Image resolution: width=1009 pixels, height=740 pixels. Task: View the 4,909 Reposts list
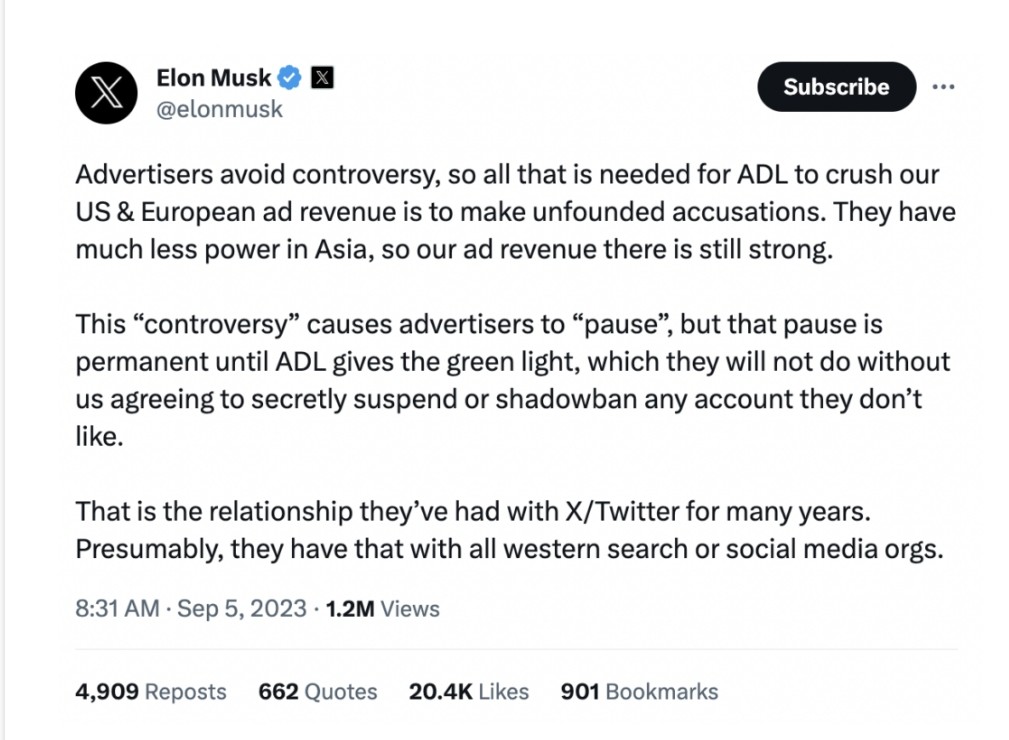(x=151, y=691)
